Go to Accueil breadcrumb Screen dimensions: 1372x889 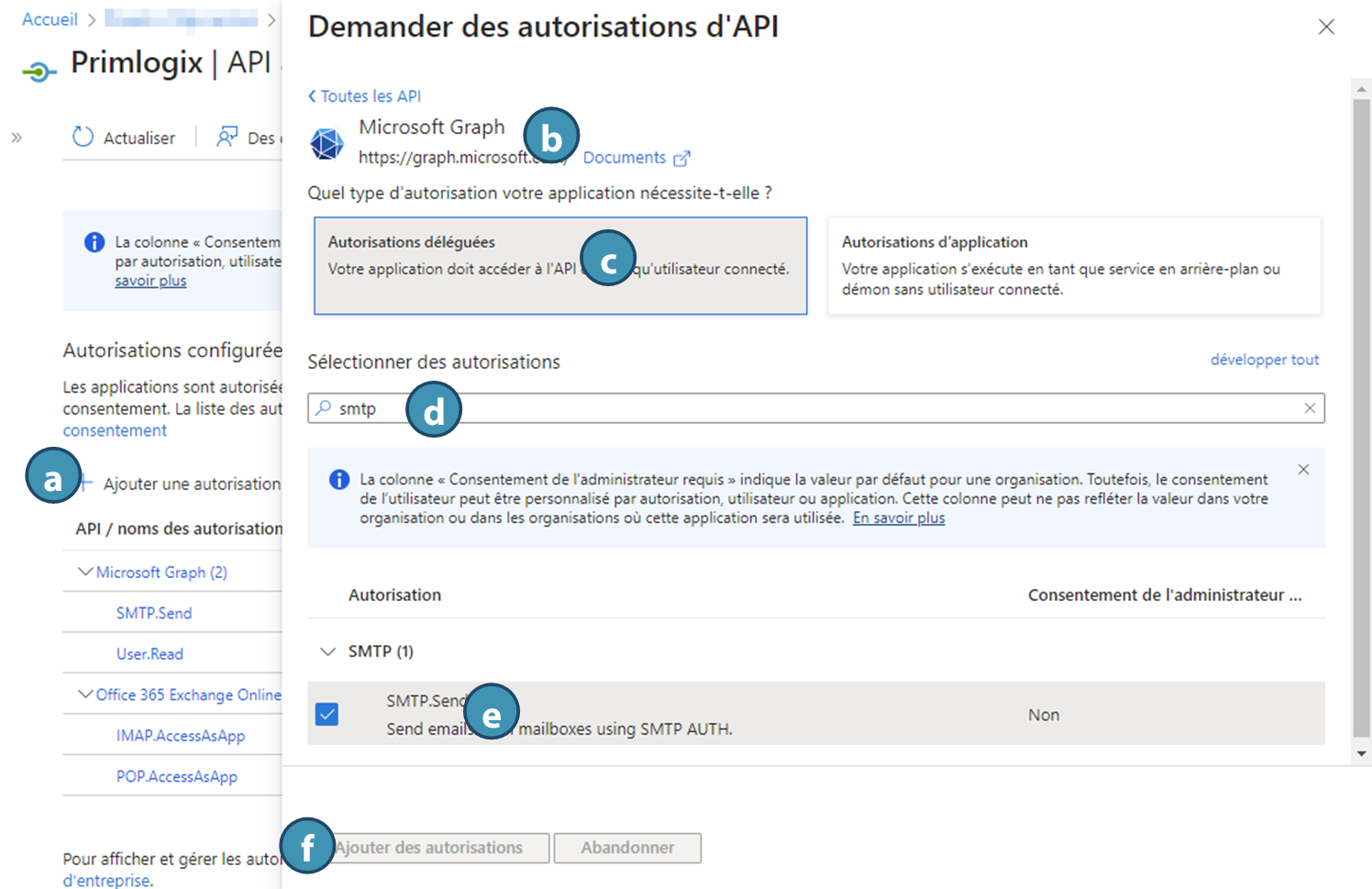(x=50, y=19)
